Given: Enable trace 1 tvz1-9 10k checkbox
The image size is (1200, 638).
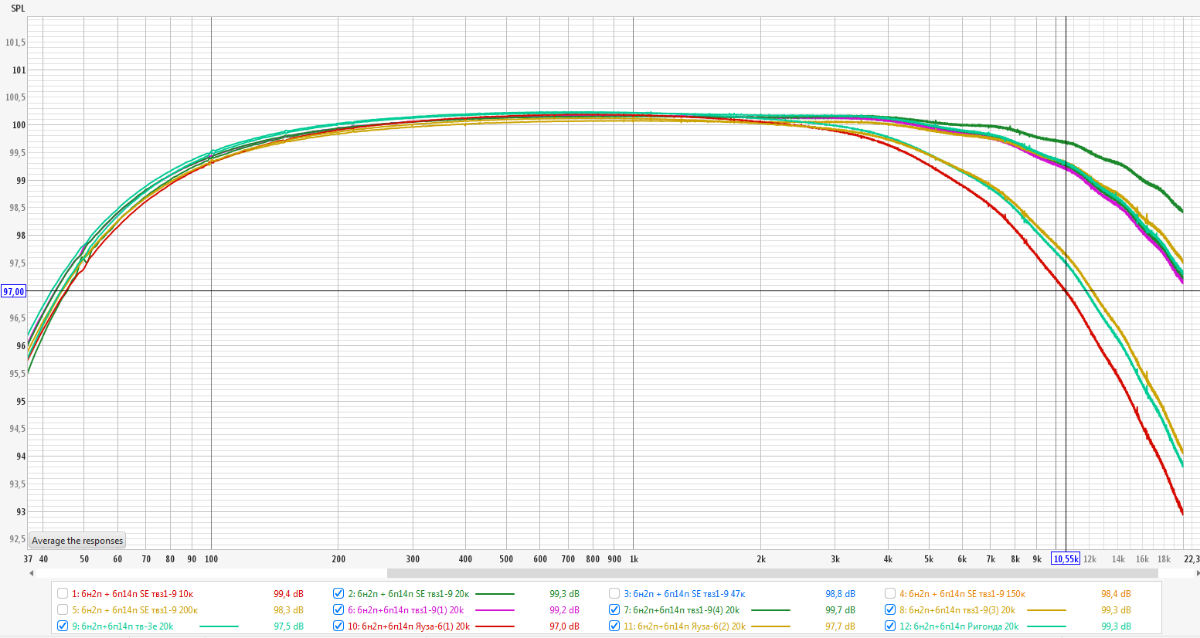Looking at the screenshot, I should click(63, 592).
